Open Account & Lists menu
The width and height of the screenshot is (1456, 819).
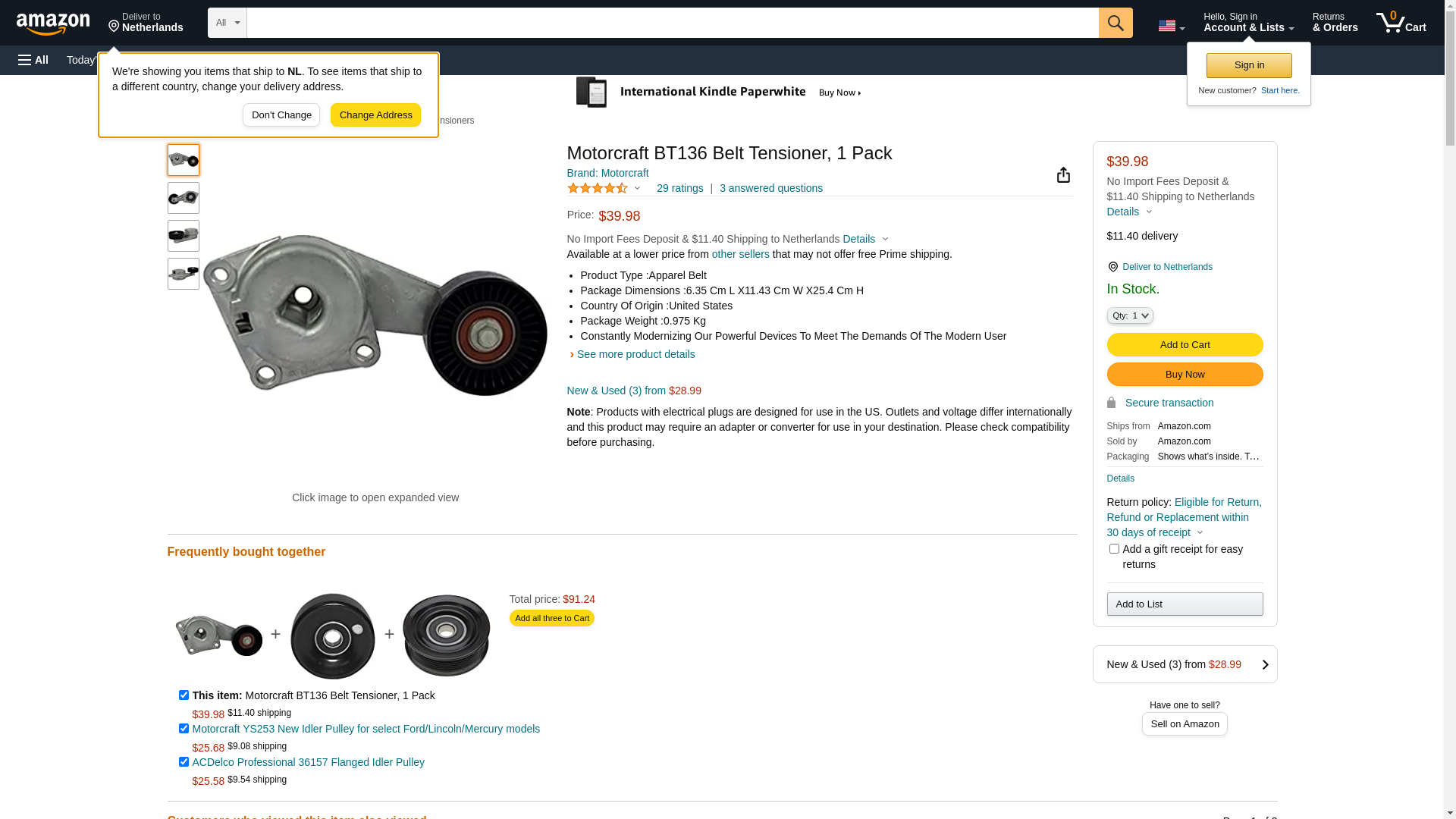pos(1248,23)
